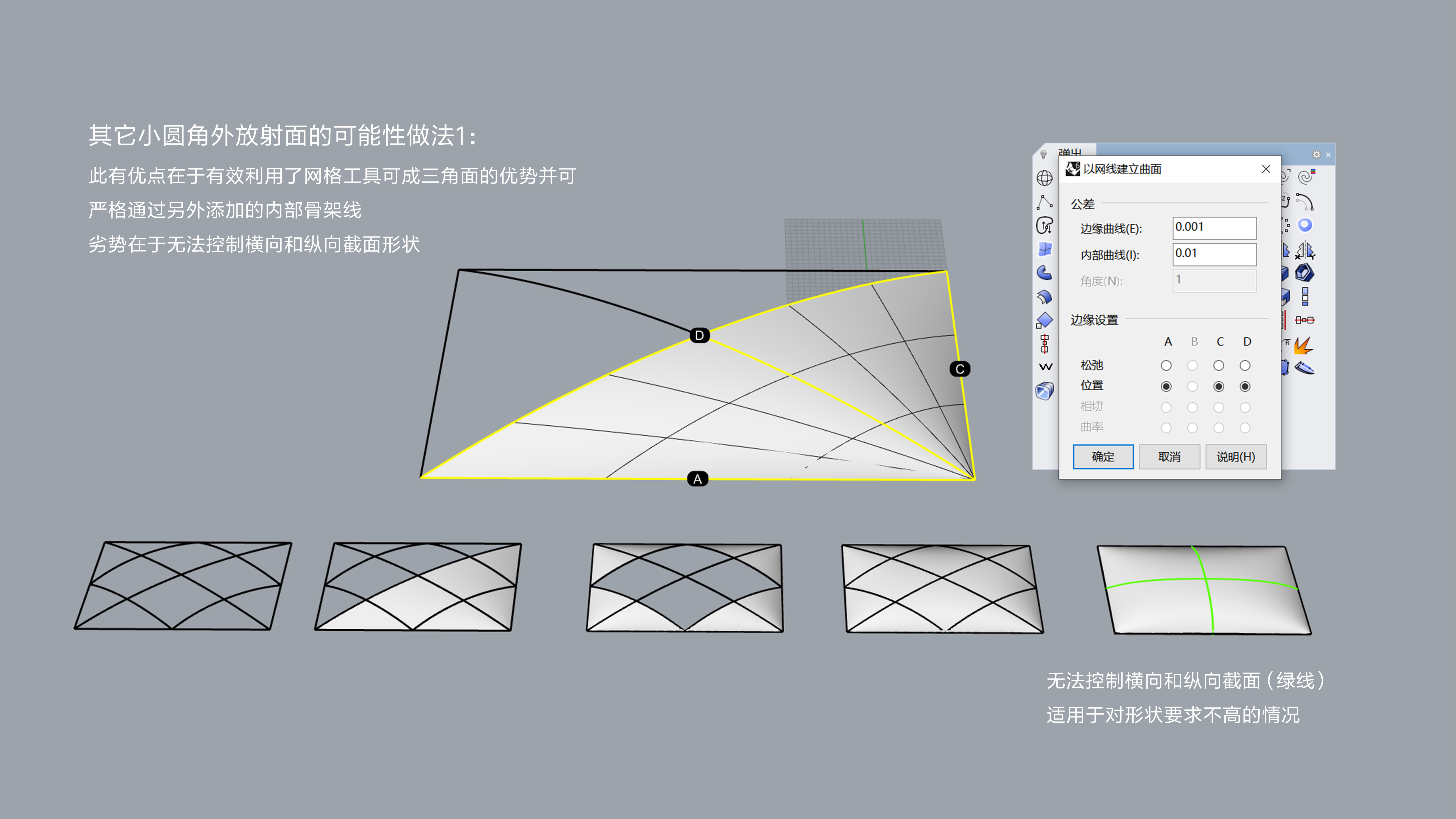The image size is (1456, 819).
Task: Select the globe icon at toolbar top
Action: (1045, 178)
